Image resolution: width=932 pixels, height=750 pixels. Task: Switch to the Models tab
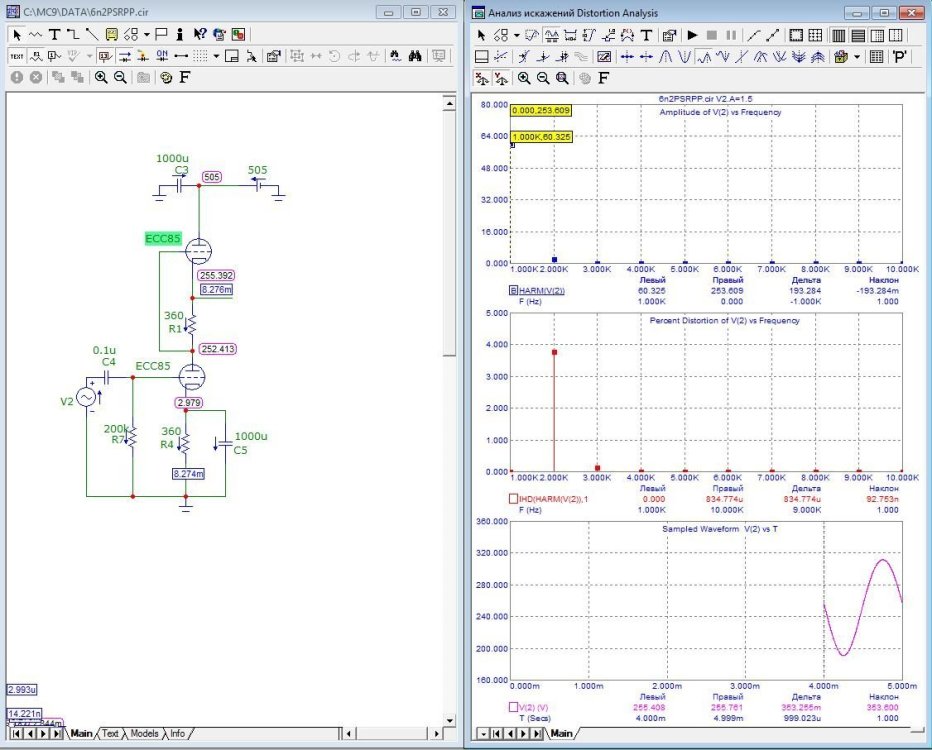coord(144,733)
